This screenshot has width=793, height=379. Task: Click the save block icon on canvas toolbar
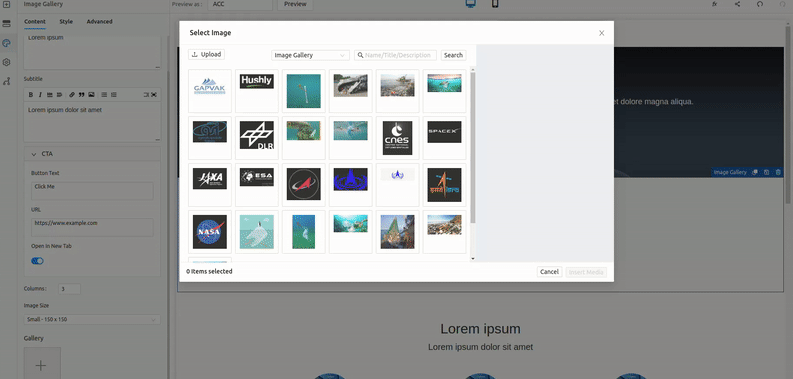[766, 173]
